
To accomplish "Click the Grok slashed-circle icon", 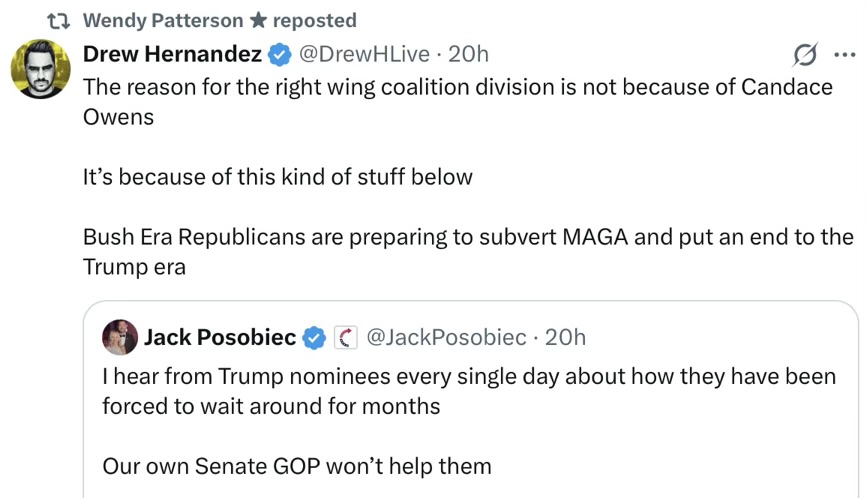I will coord(804,54).
